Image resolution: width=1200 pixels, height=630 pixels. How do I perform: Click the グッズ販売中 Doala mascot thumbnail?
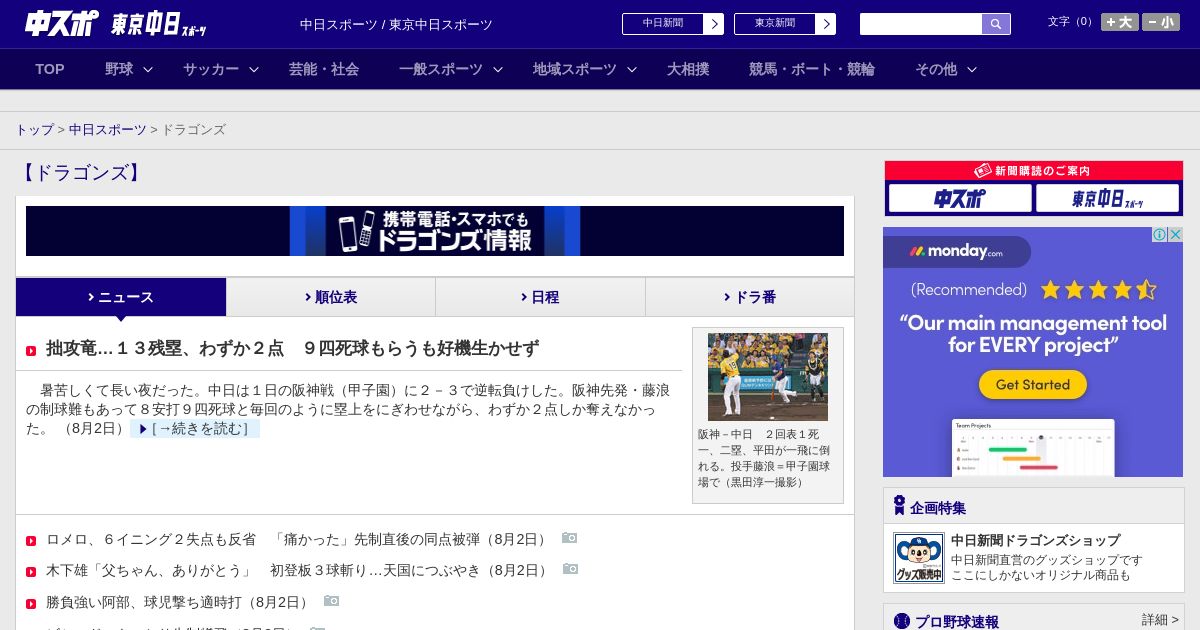click(919, 558)
